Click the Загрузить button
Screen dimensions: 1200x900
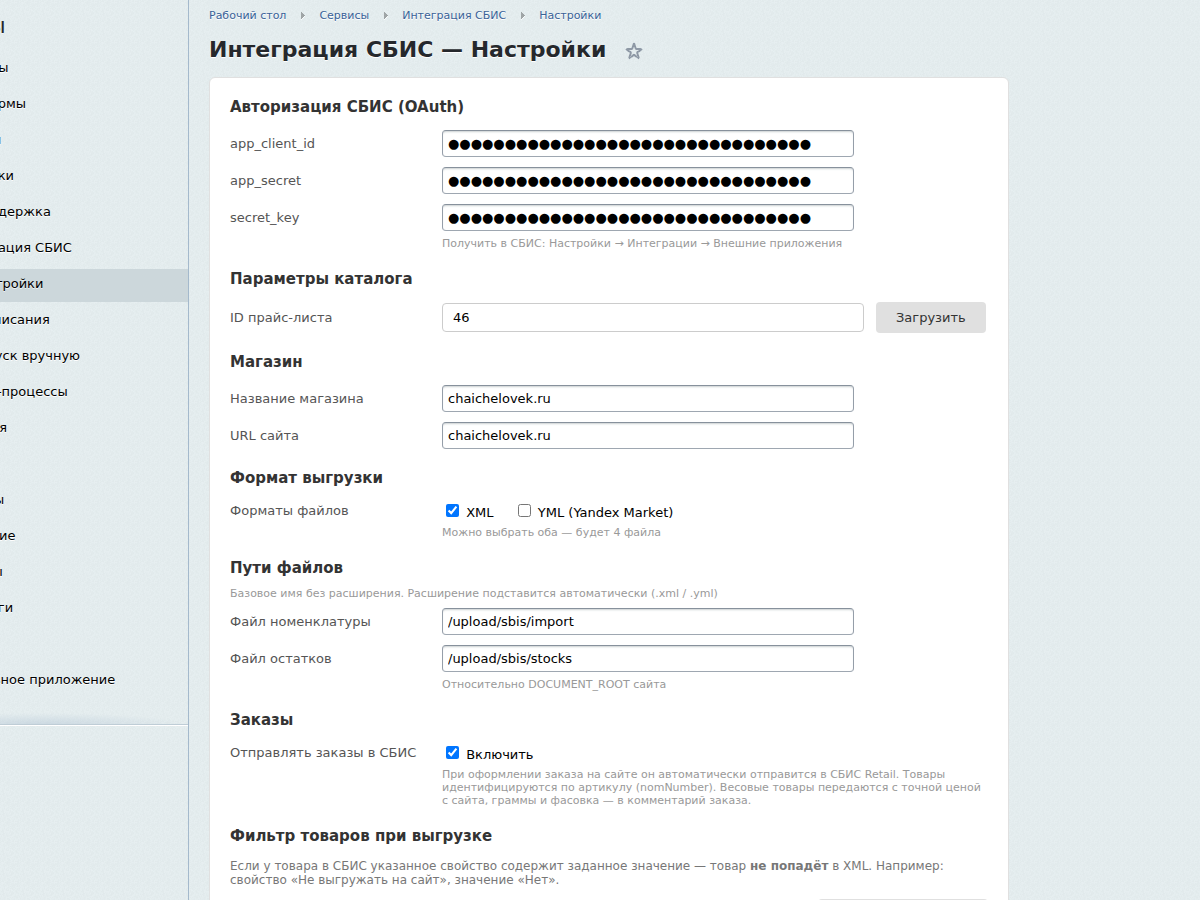click(931, 318)
